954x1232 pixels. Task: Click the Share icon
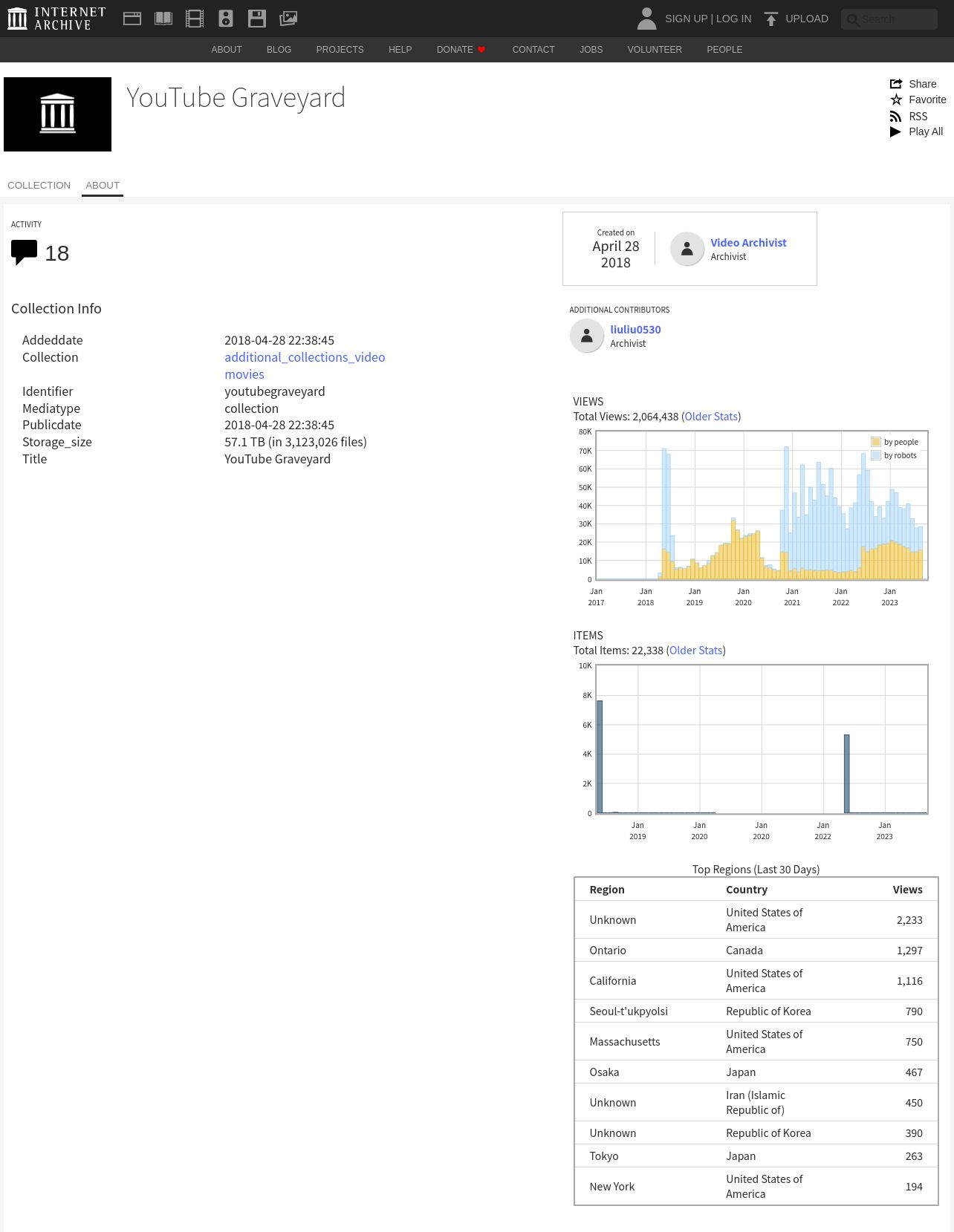(896, 84)
